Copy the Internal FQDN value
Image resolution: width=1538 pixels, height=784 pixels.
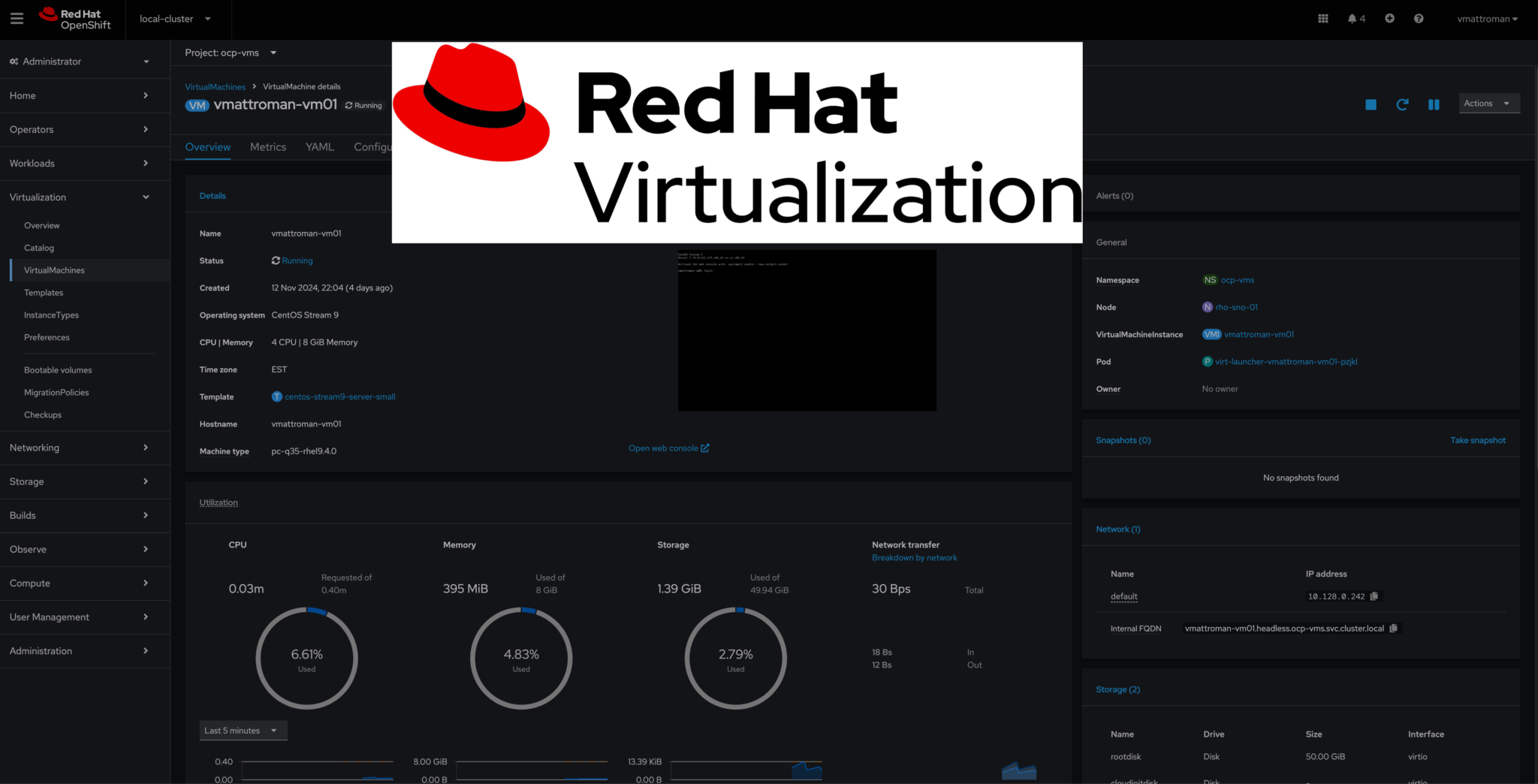click(1395, 628)
